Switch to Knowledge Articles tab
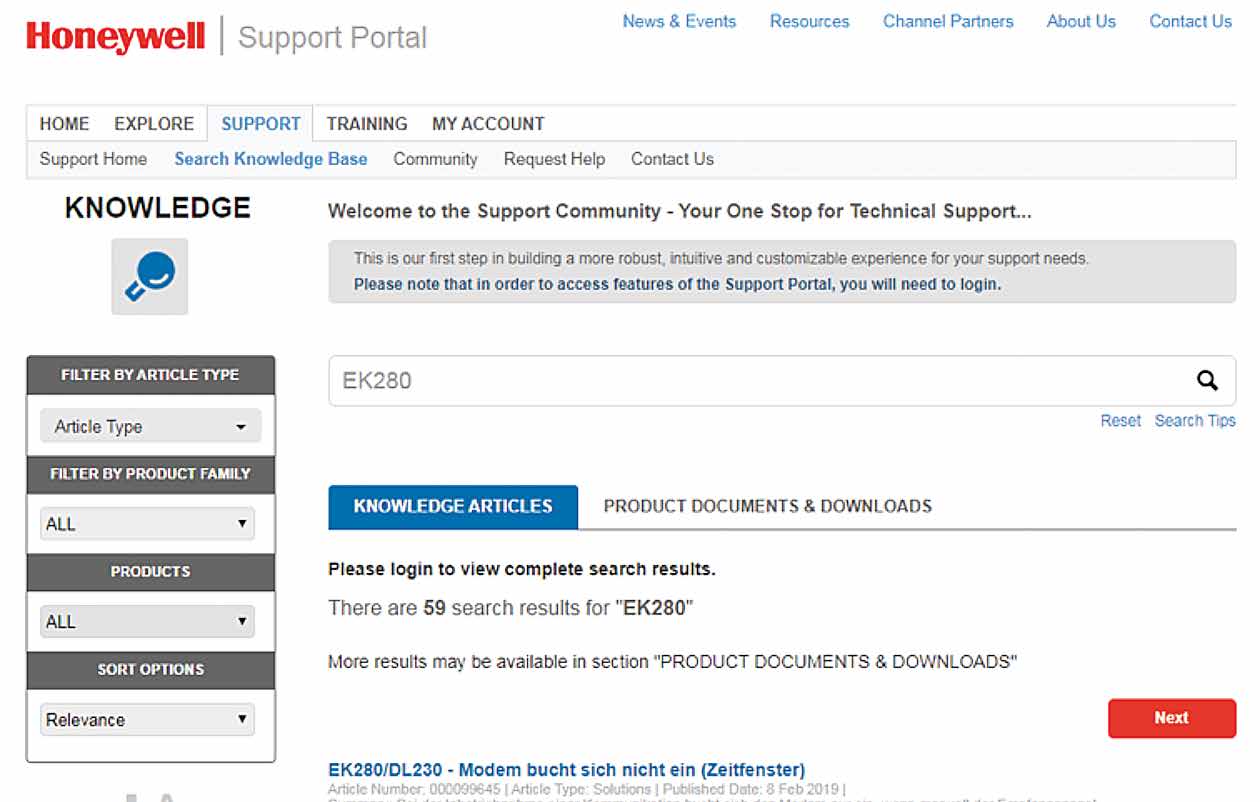The image size is (1260, 802). click(x=453, y=506)
